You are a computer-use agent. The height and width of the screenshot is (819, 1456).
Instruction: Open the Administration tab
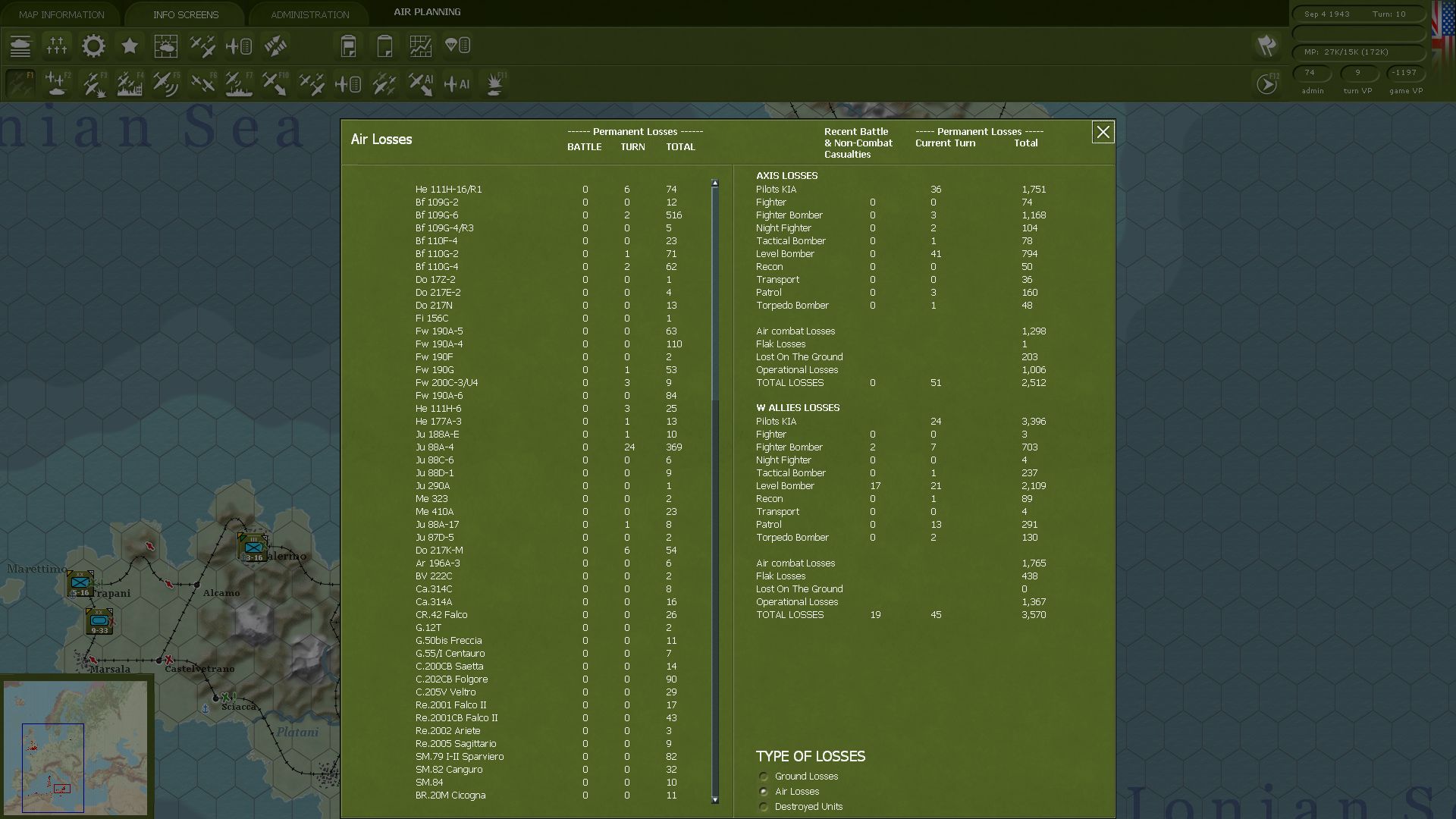pos(310,14)
